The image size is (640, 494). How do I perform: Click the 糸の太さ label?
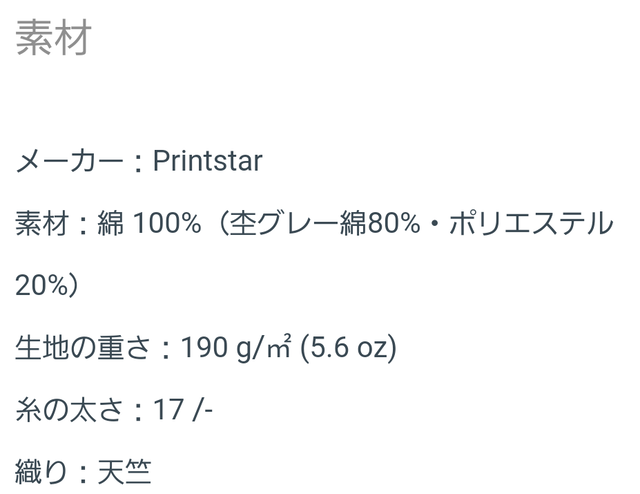[x=69, y=410]
